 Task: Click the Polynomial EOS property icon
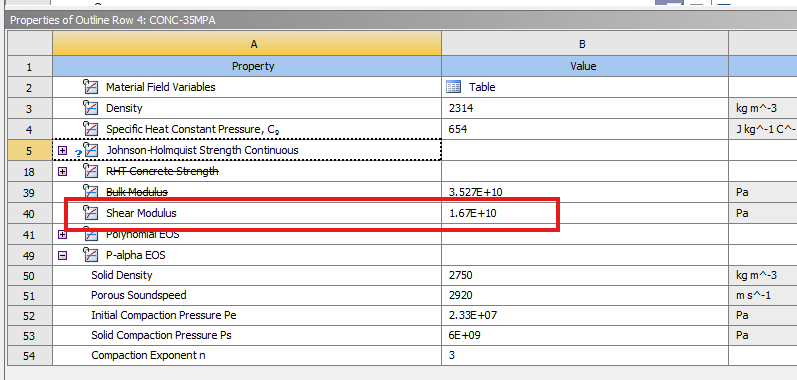tap(90, 234)
